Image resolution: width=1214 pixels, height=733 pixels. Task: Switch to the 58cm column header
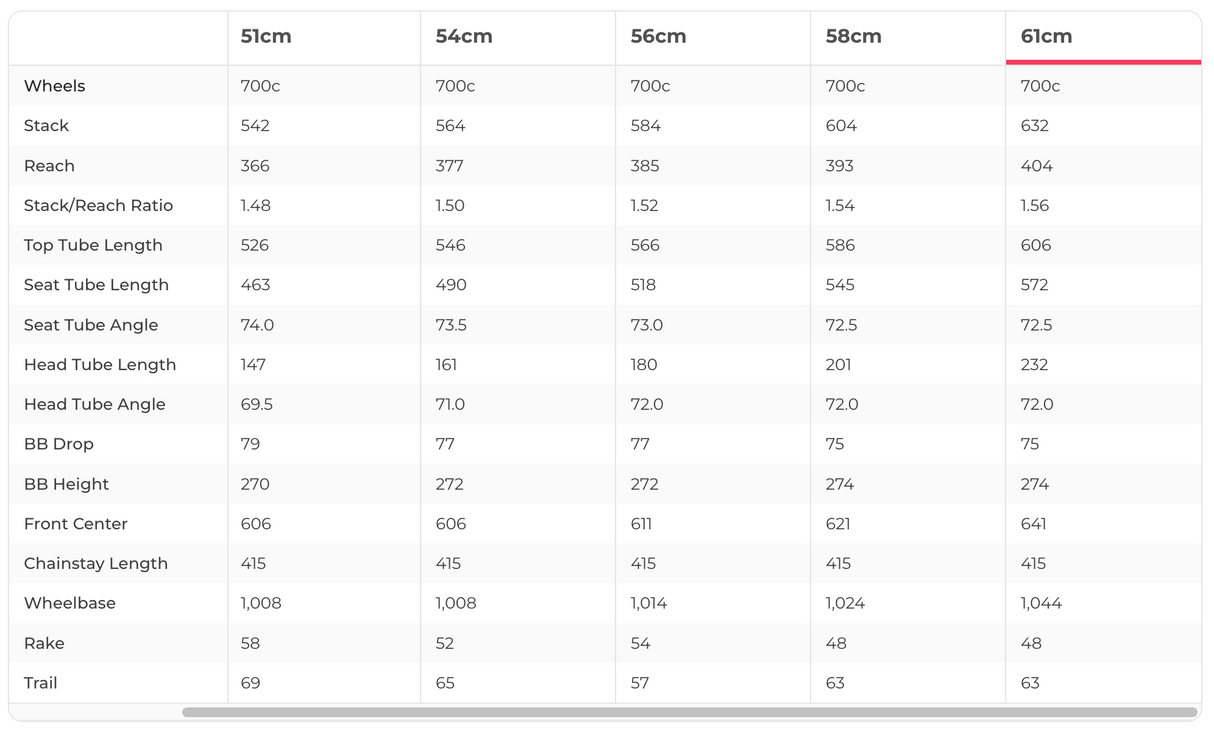(853, 37)
